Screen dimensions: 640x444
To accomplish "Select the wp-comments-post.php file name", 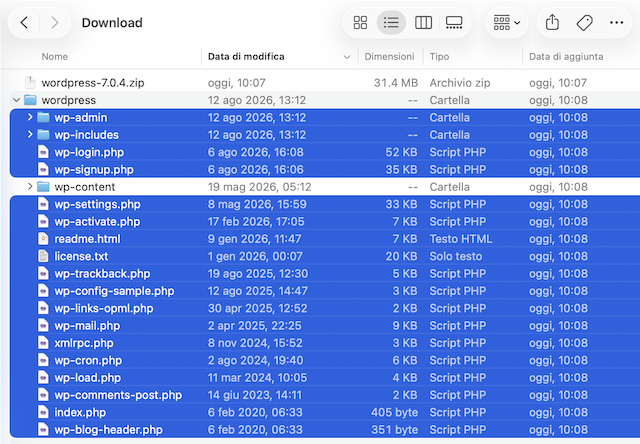I will (x=118, y=395).
